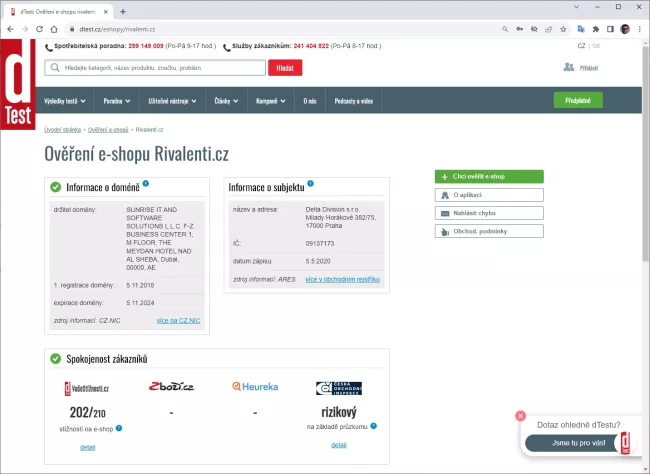Click info icon beside Spokojenost zákazníků
Screen dimensions: 650x474
click(153, 356)
